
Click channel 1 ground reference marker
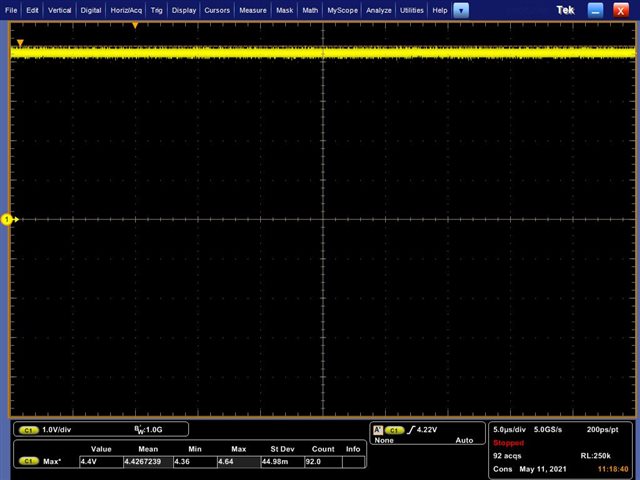point(9,220)
